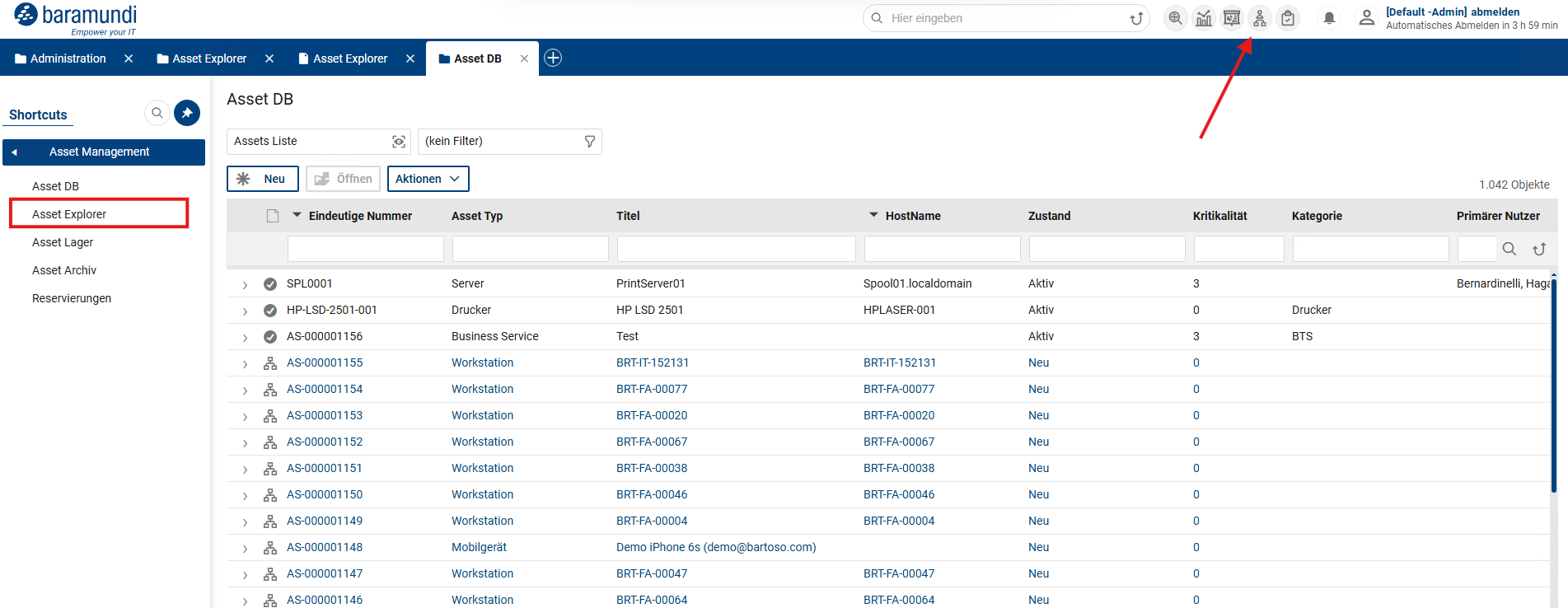The height and width of the screenshot is (608, 1568).
Task: Click the Neu button
Action: [262, 179]
